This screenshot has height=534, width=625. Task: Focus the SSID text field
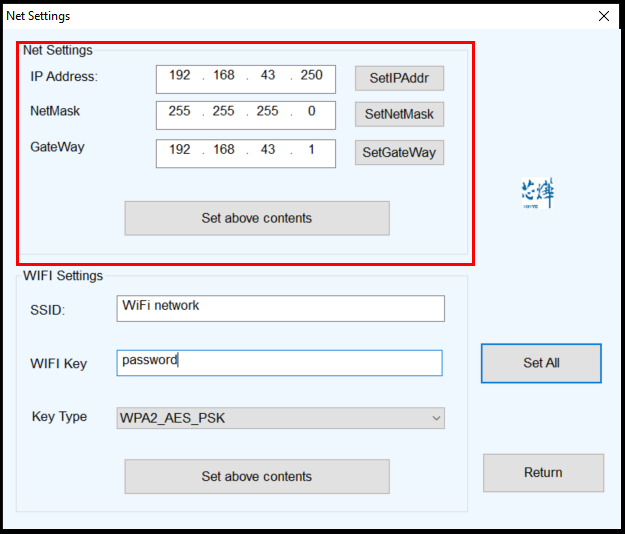click(280, 307)
